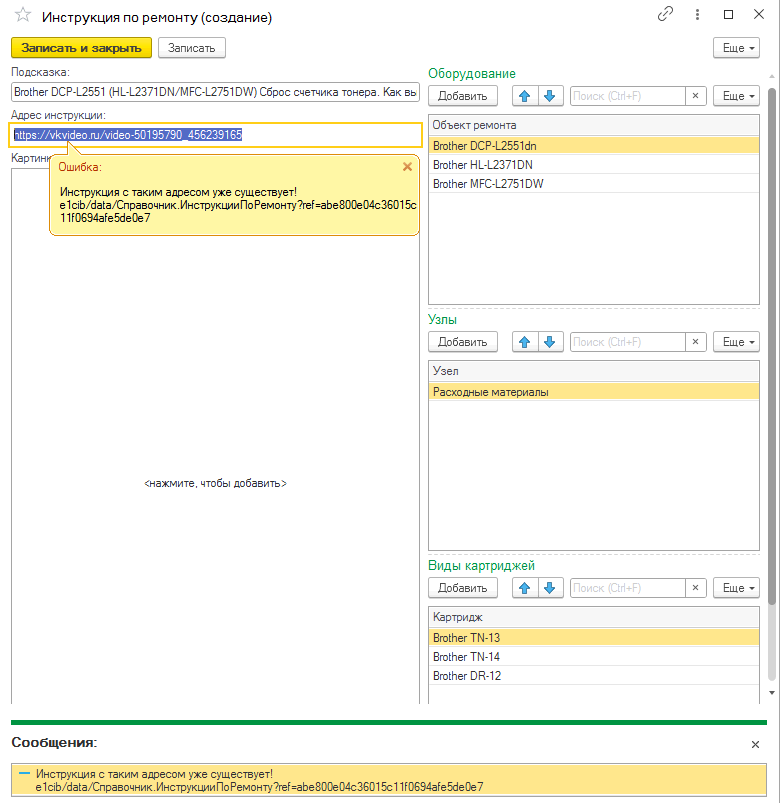Add a cartridge with Добавить button
Screen dimensions: 780x803
coord(463,588)
